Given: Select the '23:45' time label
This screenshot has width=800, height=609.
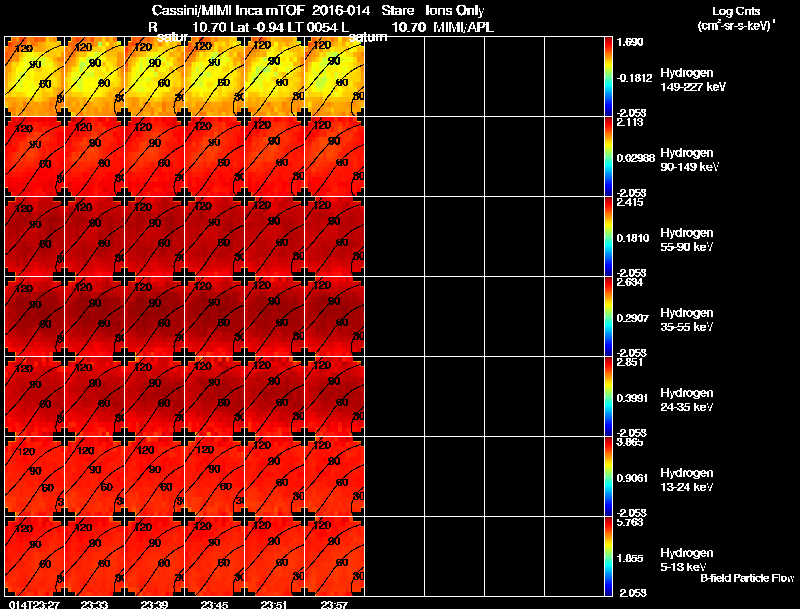Looking at the screenshot, I should coord(214,604).
